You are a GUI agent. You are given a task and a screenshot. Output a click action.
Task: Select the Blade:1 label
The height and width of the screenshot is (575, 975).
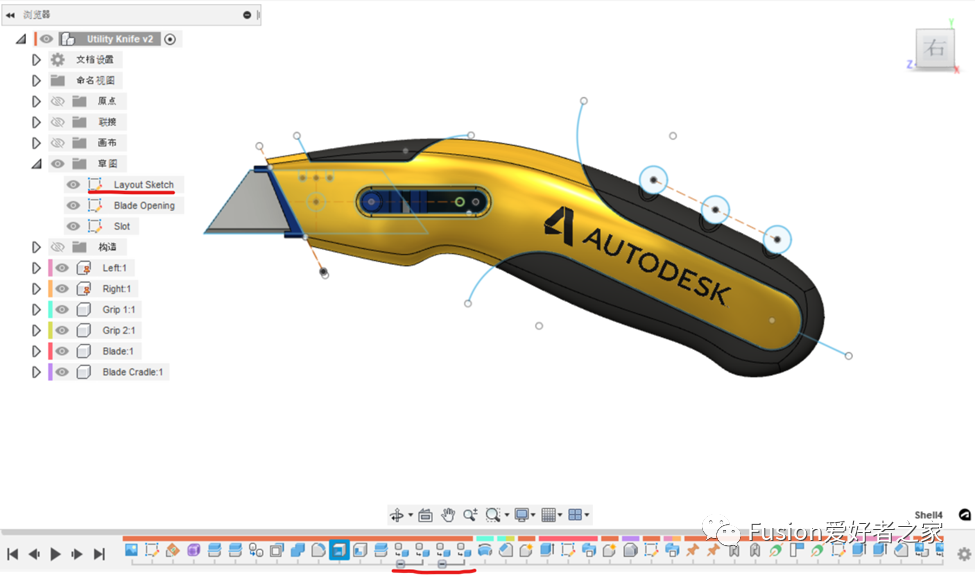[118, 351]
